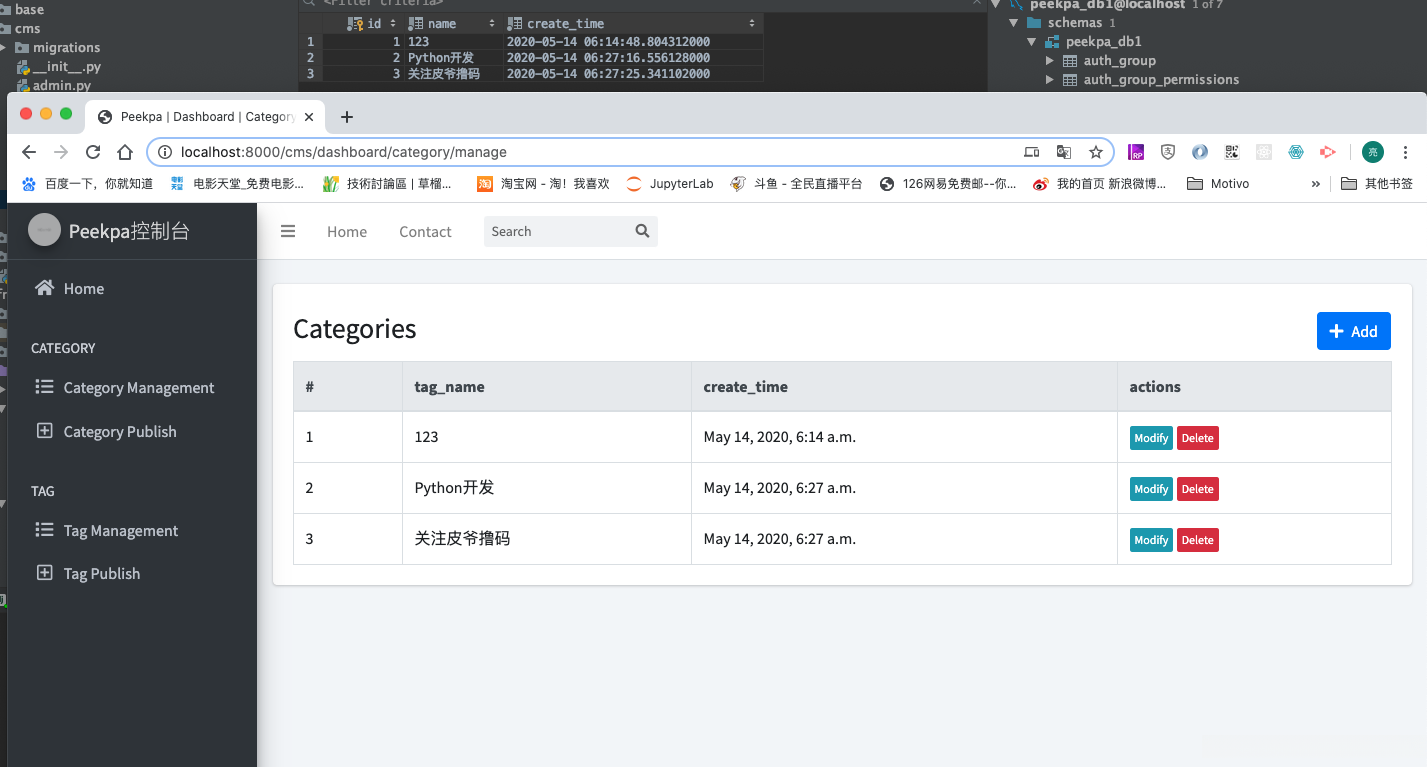The width and height of the screenshot is (1427, 767).
Task: Open the 其他书签 bookmarks folder
Action: tap(1377, 184)
